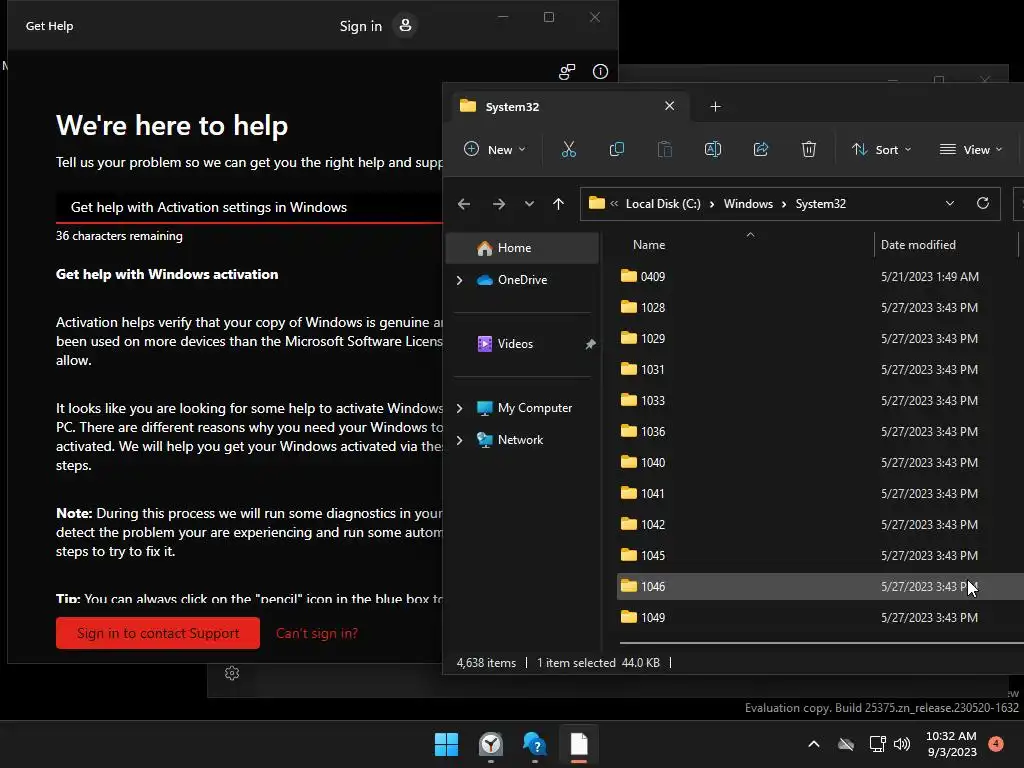This screenshot has height=768, width=1024.
Task: Click the second taskbar app icon
Action: (x=491, y=744)
